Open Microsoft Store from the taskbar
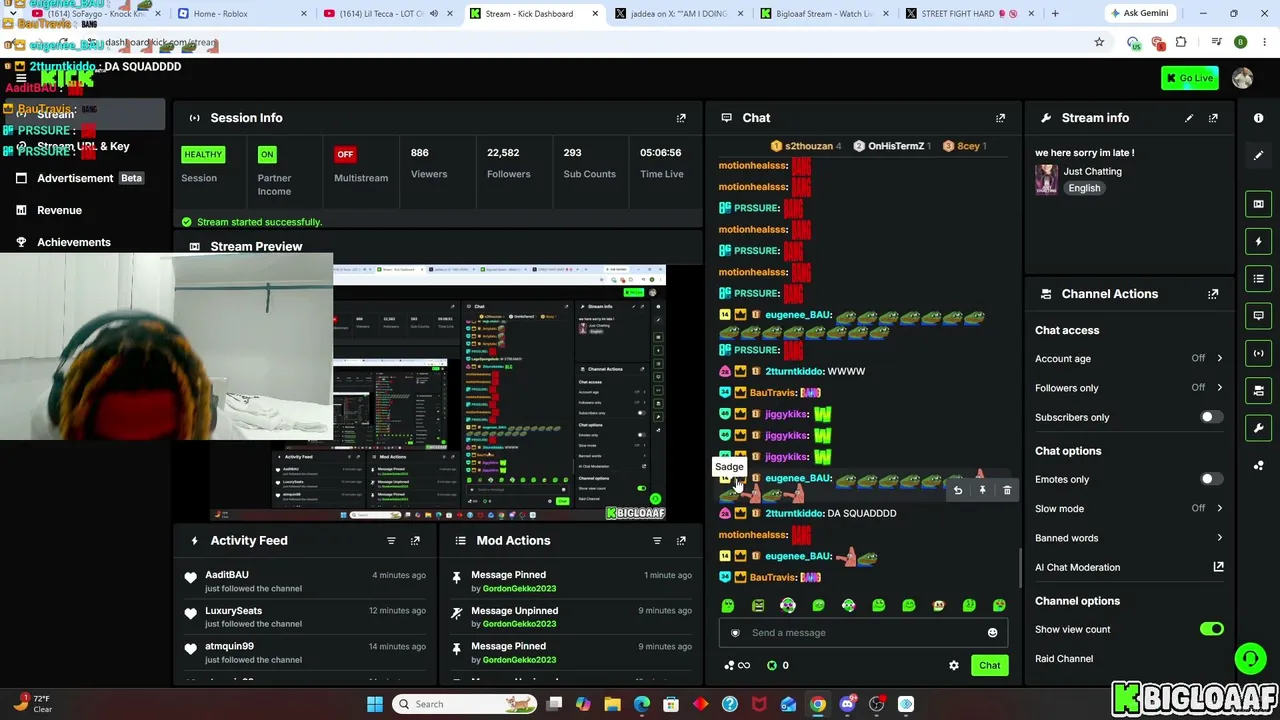 click(x=671, y=704)
